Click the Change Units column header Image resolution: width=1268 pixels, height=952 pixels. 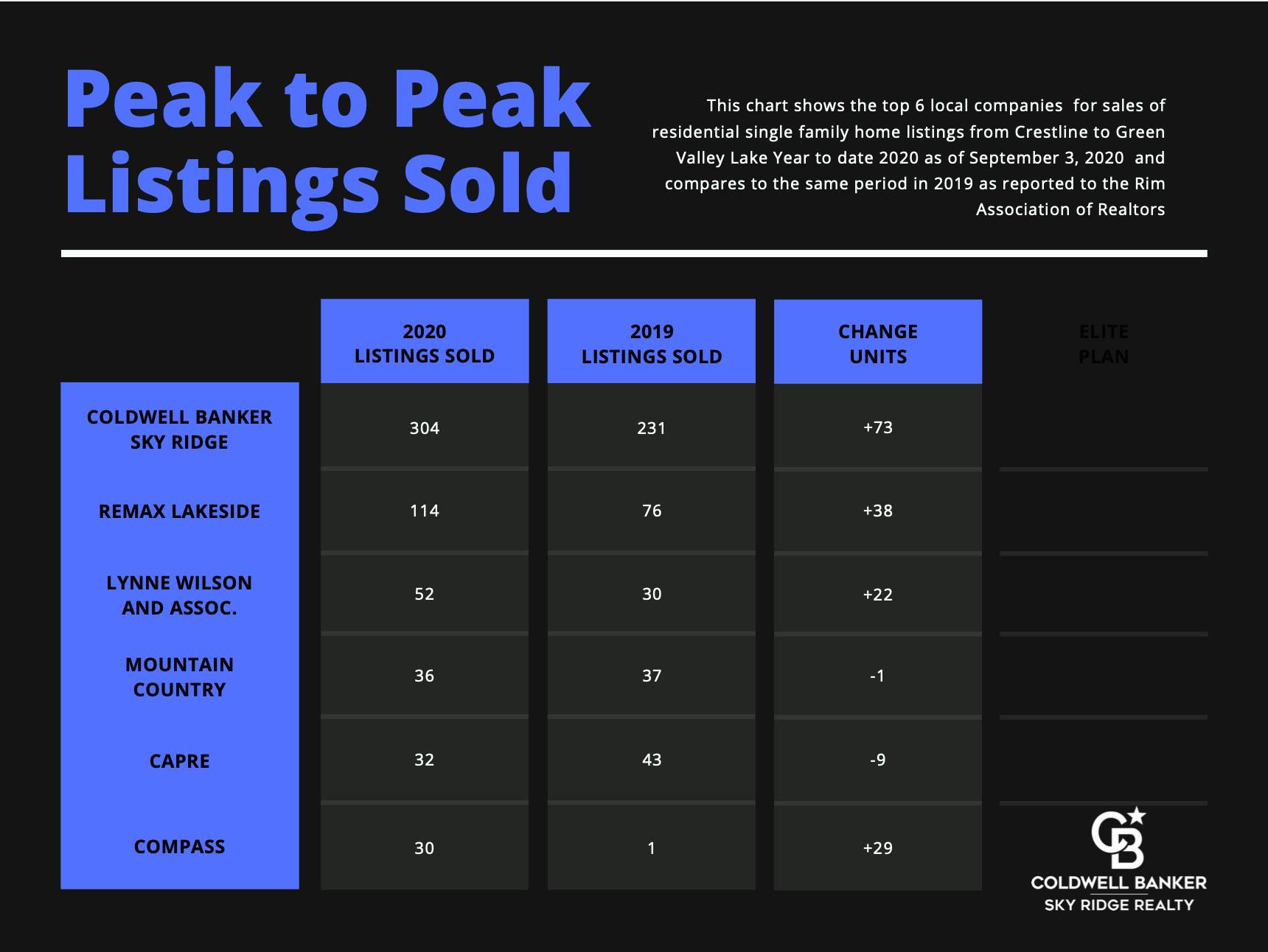coord(877,344)
